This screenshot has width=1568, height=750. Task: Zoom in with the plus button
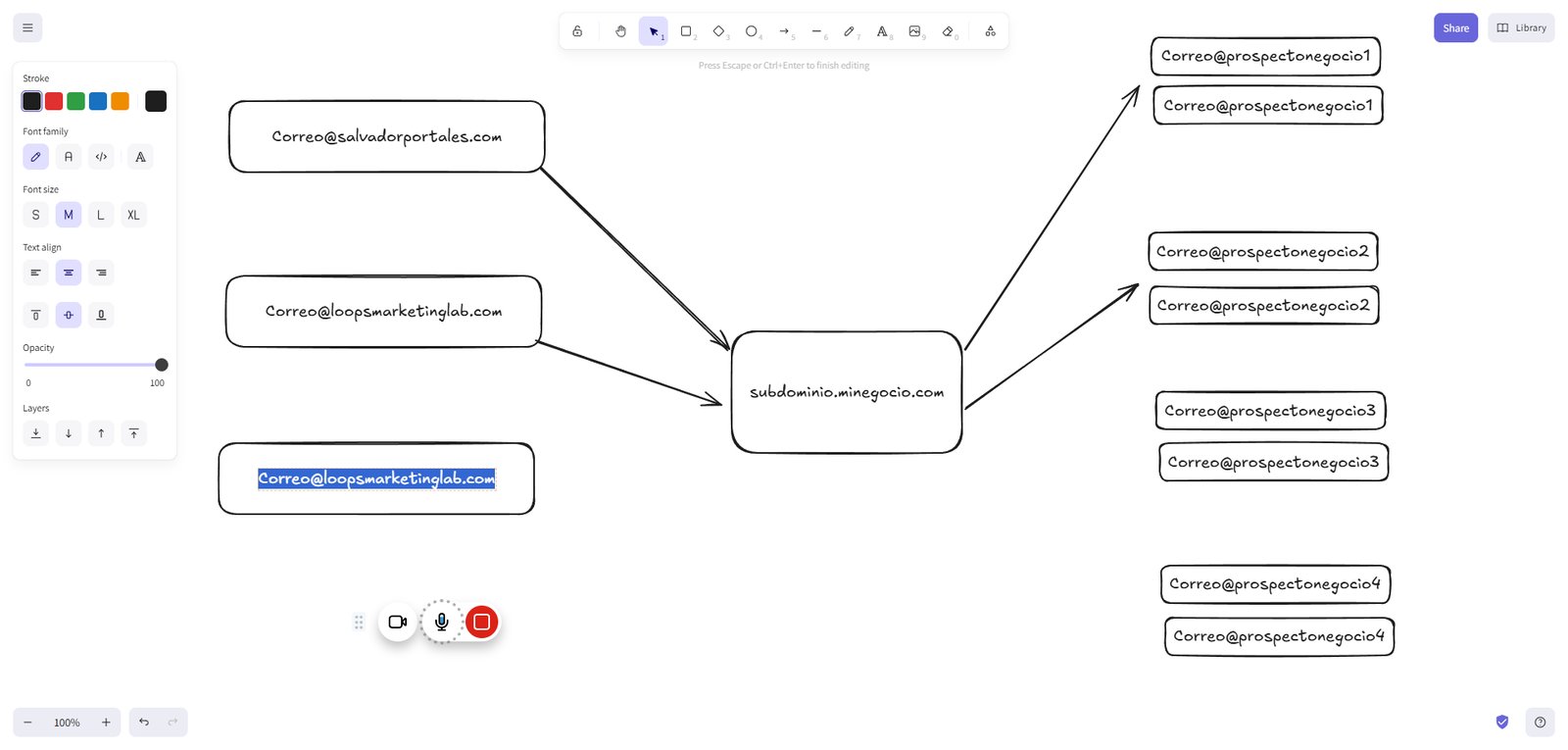106,723
